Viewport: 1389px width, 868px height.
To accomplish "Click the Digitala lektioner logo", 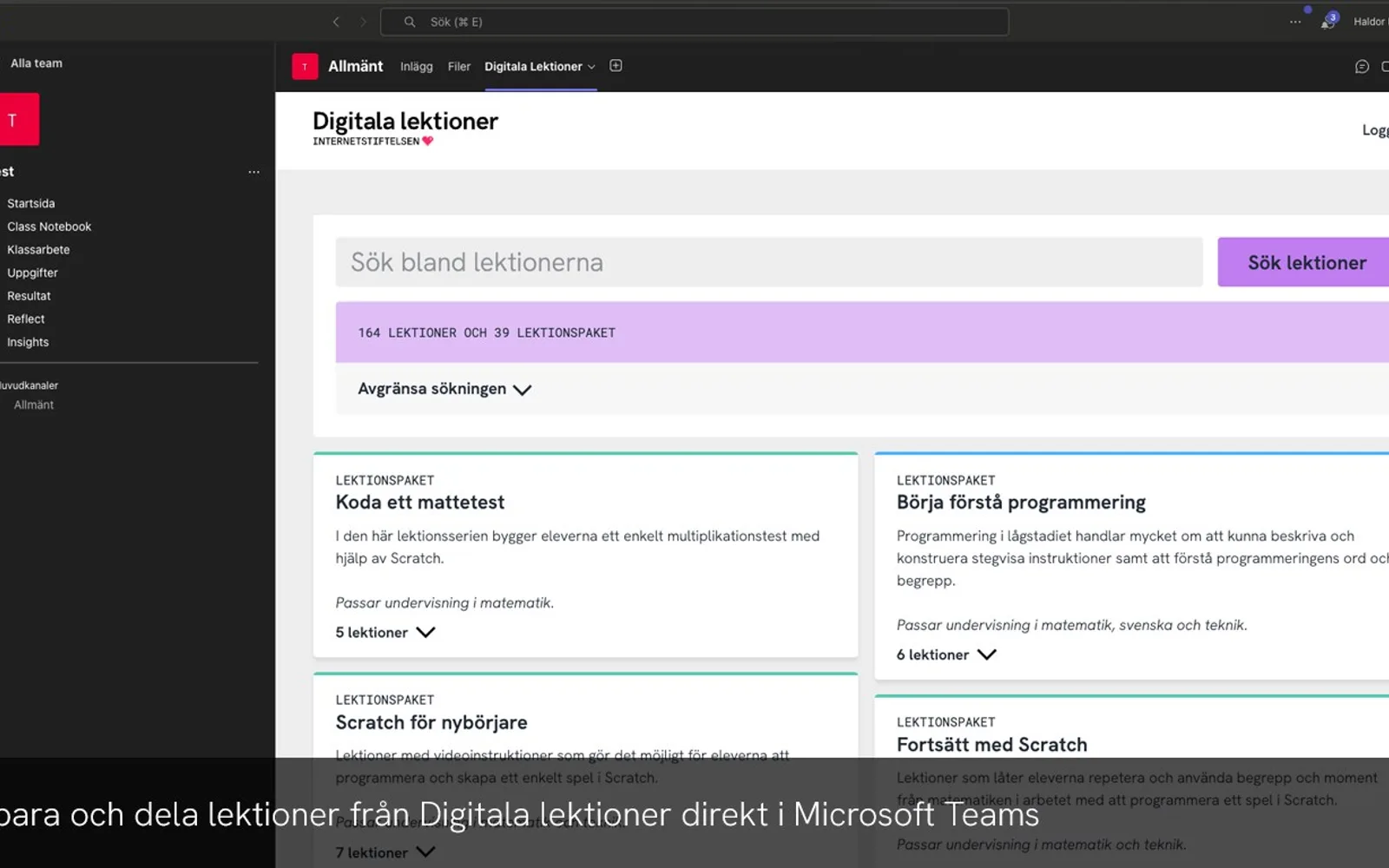I will pos(405,128).
